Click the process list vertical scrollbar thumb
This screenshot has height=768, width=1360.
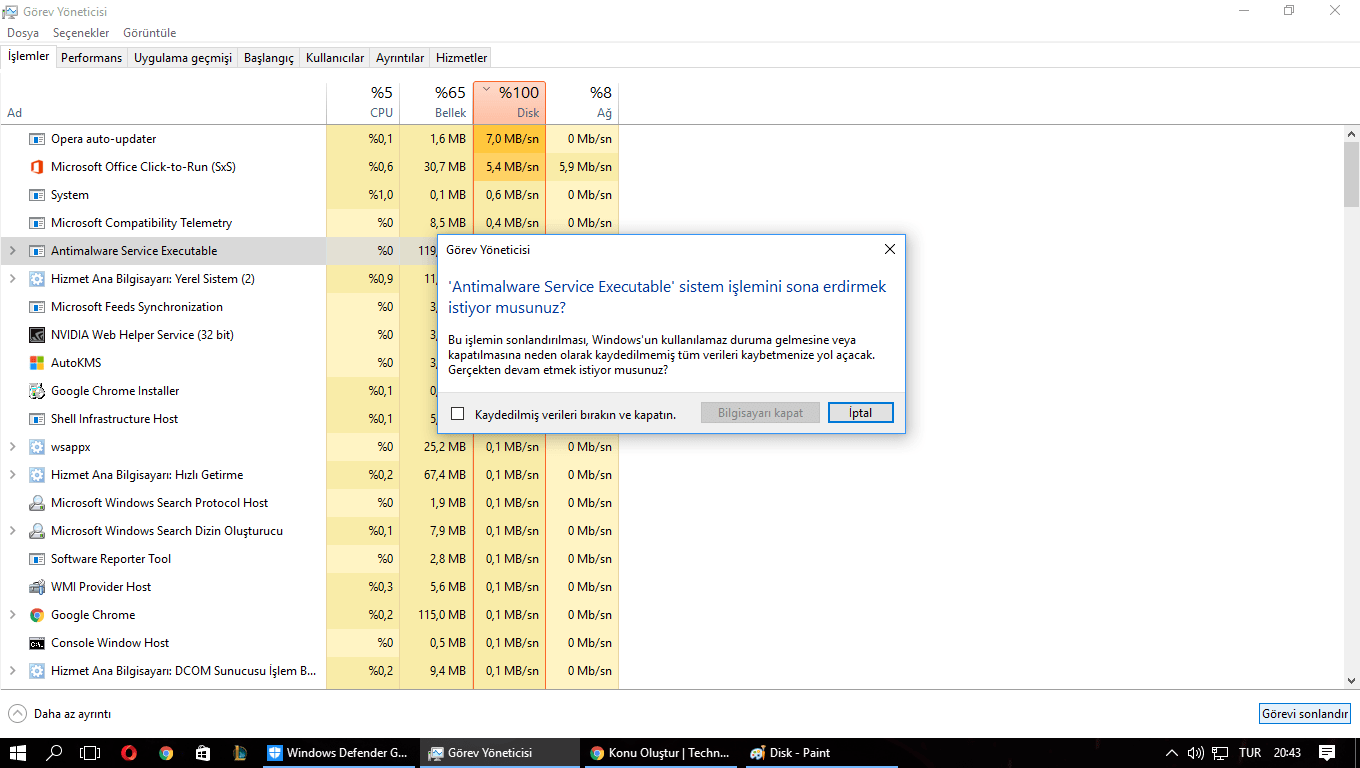pos(1351,172)
